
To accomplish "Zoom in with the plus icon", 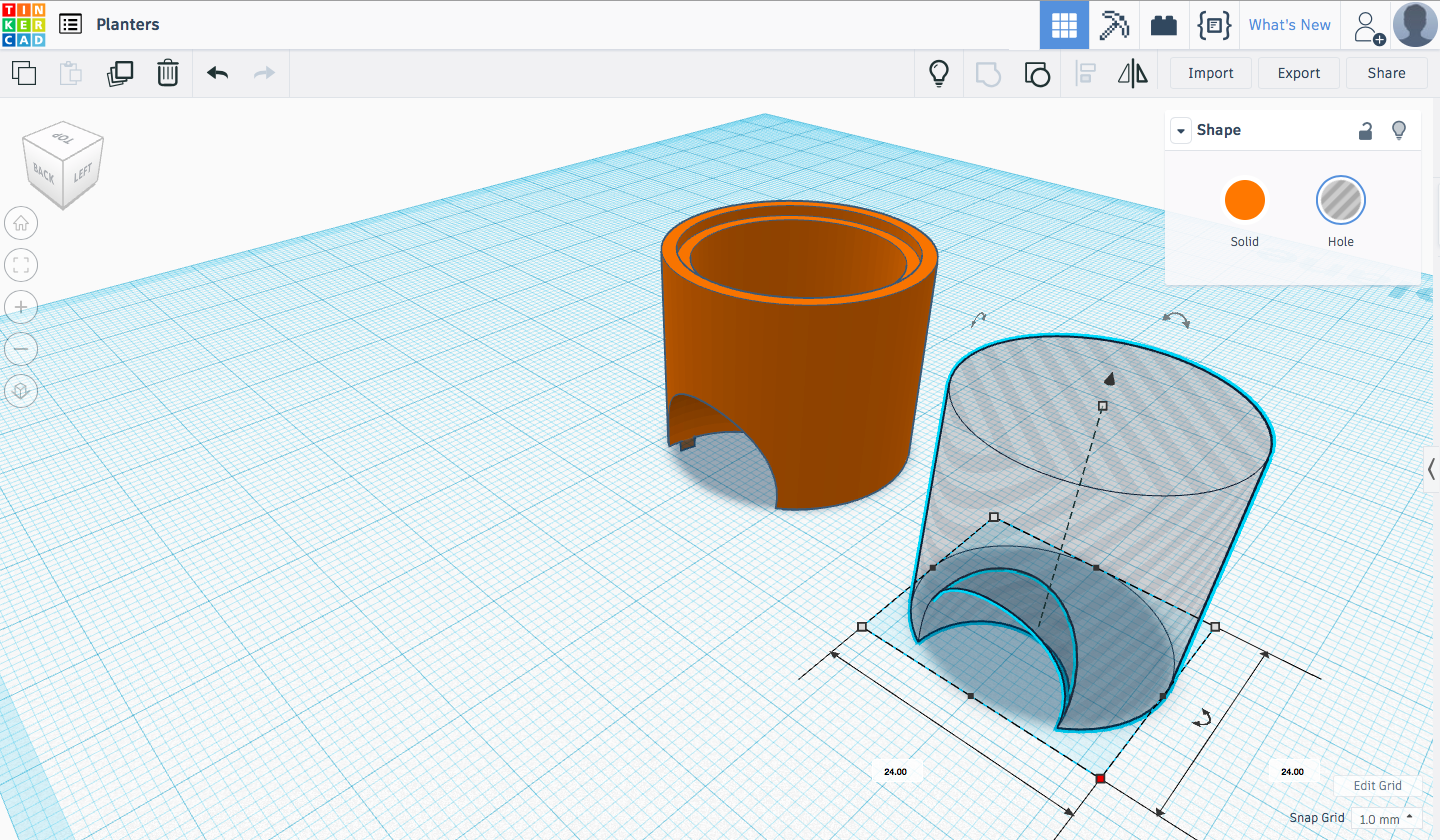I will [21, 306].
